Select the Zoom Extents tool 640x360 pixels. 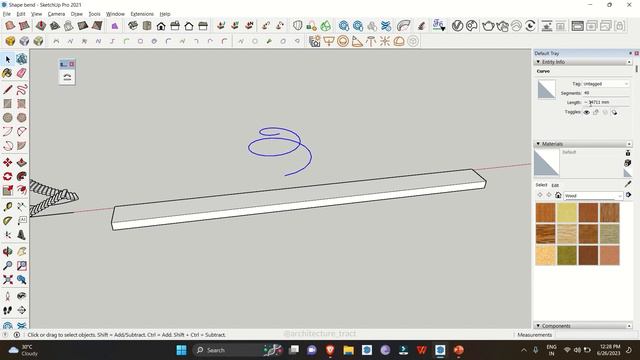pyautogui.click(x=8, y=280)
